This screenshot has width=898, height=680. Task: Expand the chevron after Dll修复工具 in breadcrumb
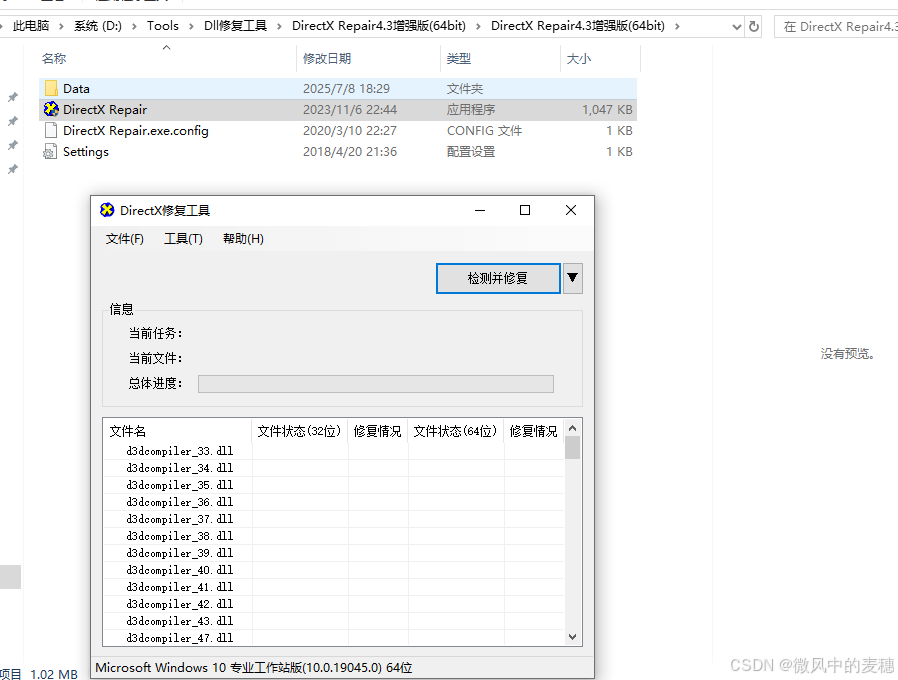pos(279,26)
